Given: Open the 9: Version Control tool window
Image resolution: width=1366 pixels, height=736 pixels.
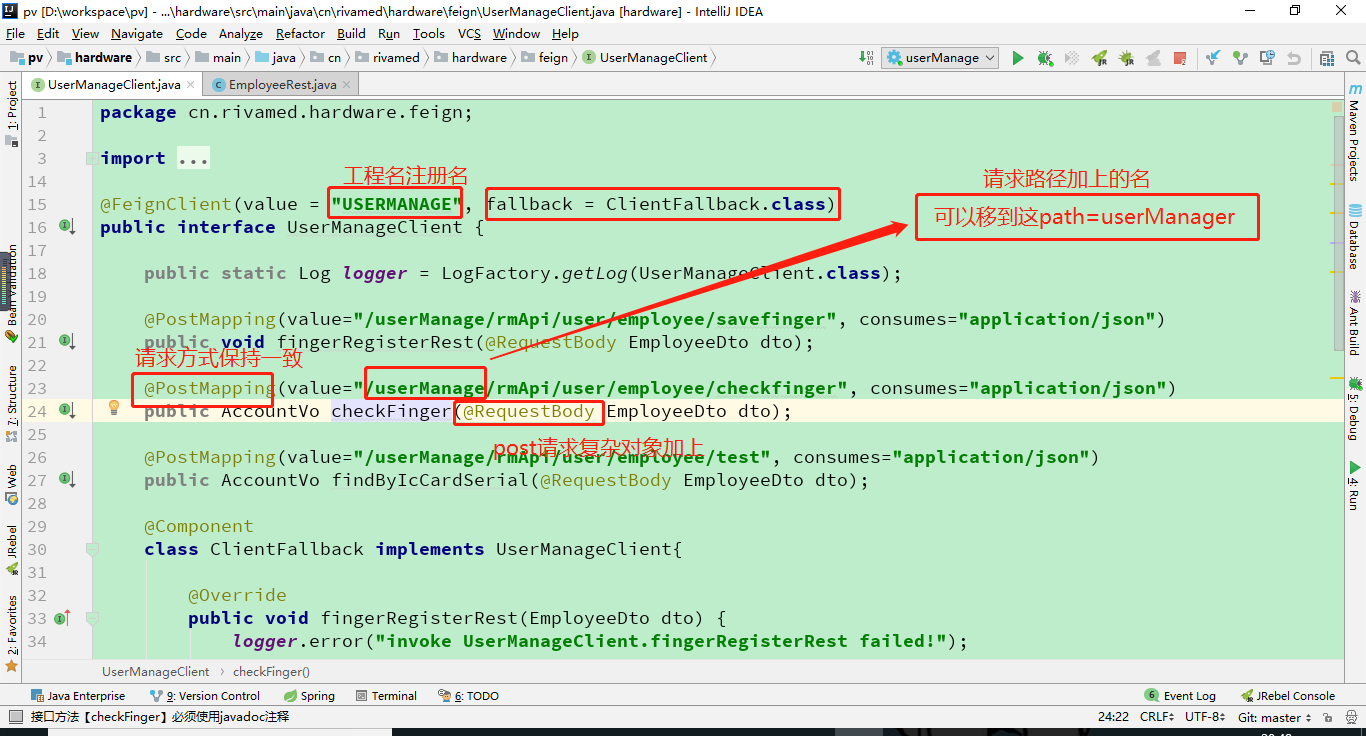Looking at the screenshot, I should 205,696.
